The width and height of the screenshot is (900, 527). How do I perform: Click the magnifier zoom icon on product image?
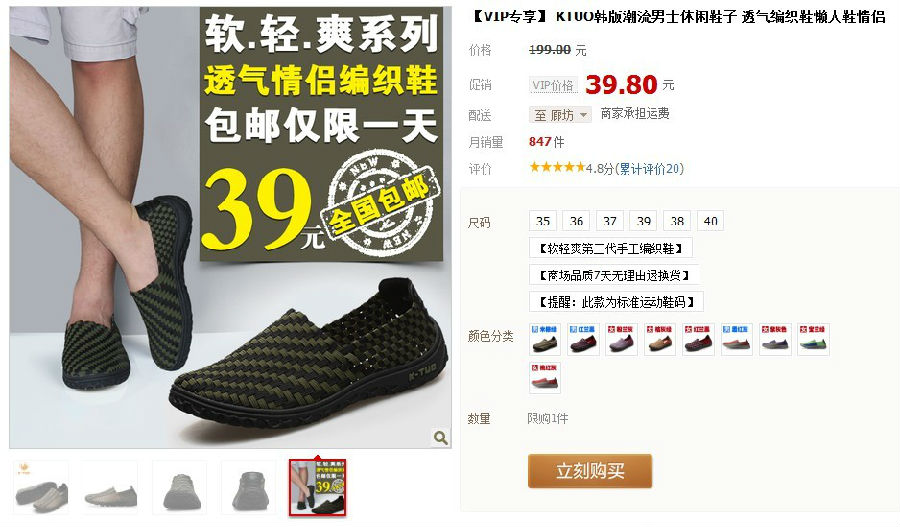[x=440, y=437]
